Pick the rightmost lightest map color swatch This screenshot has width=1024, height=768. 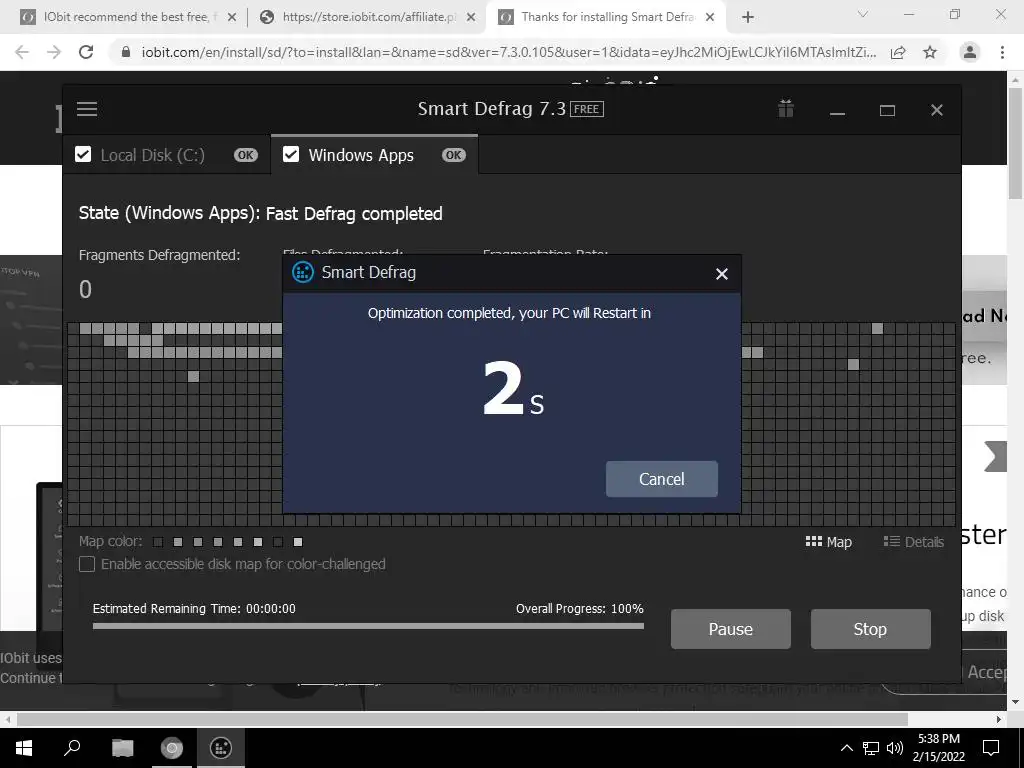[298, 542]
